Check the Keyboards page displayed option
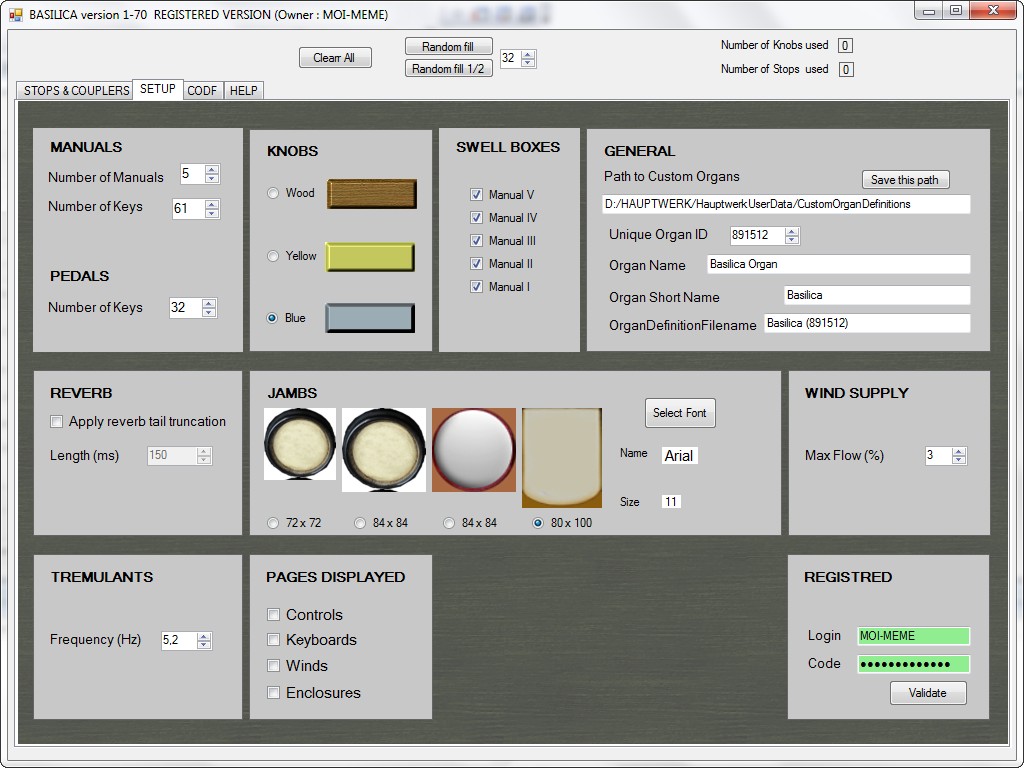Viewport: 1024px width, 768px height. (x=274, y=640)
